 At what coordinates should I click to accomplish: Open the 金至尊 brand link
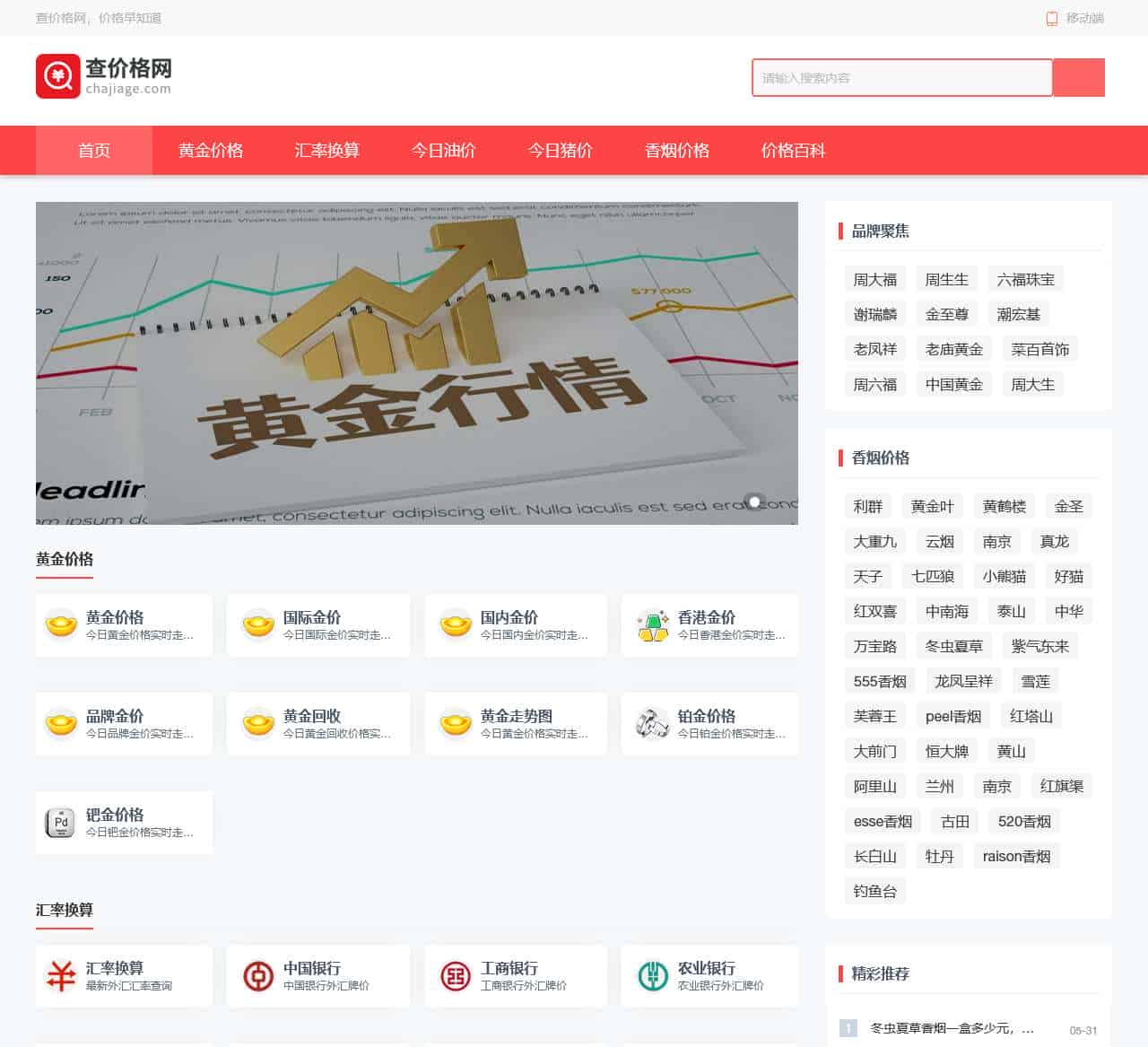click(x=947, y=314)
